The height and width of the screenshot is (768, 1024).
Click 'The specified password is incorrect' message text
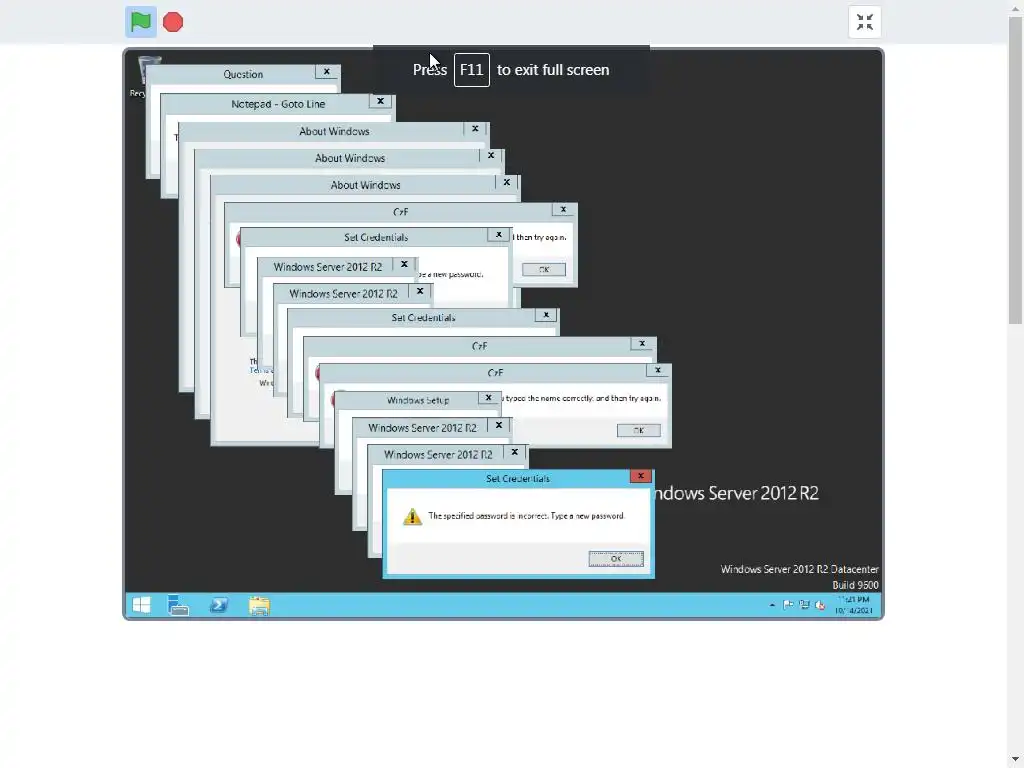click(526, 516)
